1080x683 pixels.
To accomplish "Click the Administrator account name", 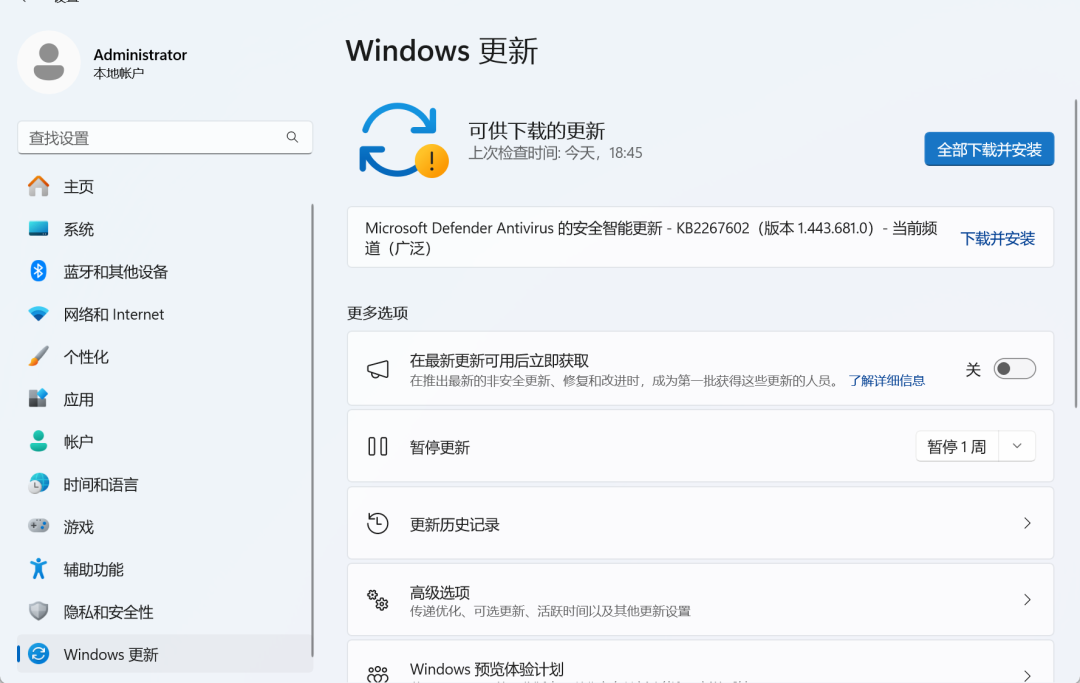I will point(140,54).
